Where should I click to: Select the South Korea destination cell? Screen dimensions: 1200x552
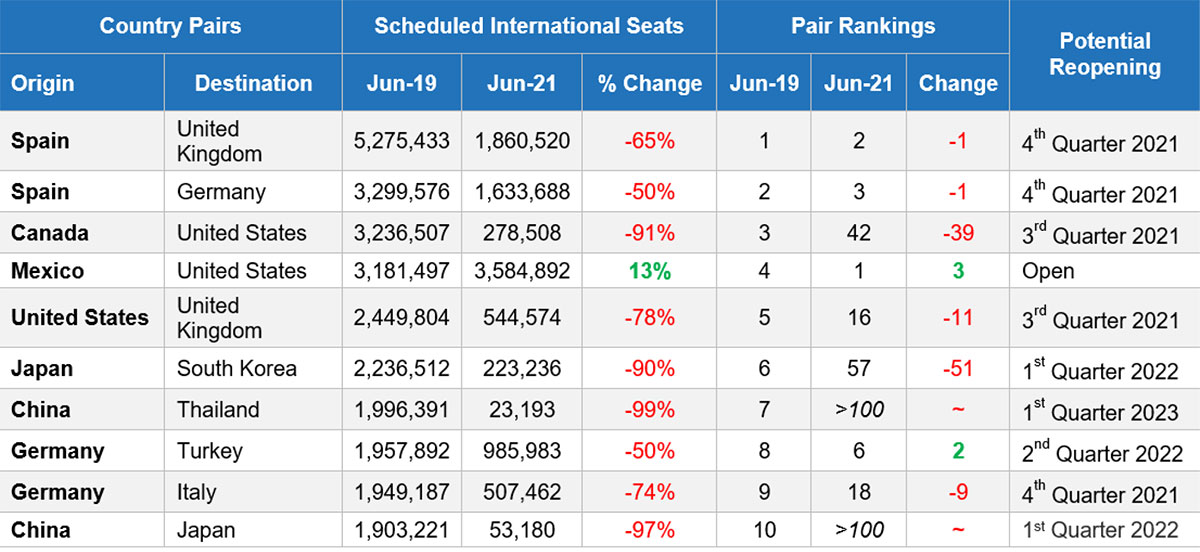pyautogui.click(x=237, y=368)
